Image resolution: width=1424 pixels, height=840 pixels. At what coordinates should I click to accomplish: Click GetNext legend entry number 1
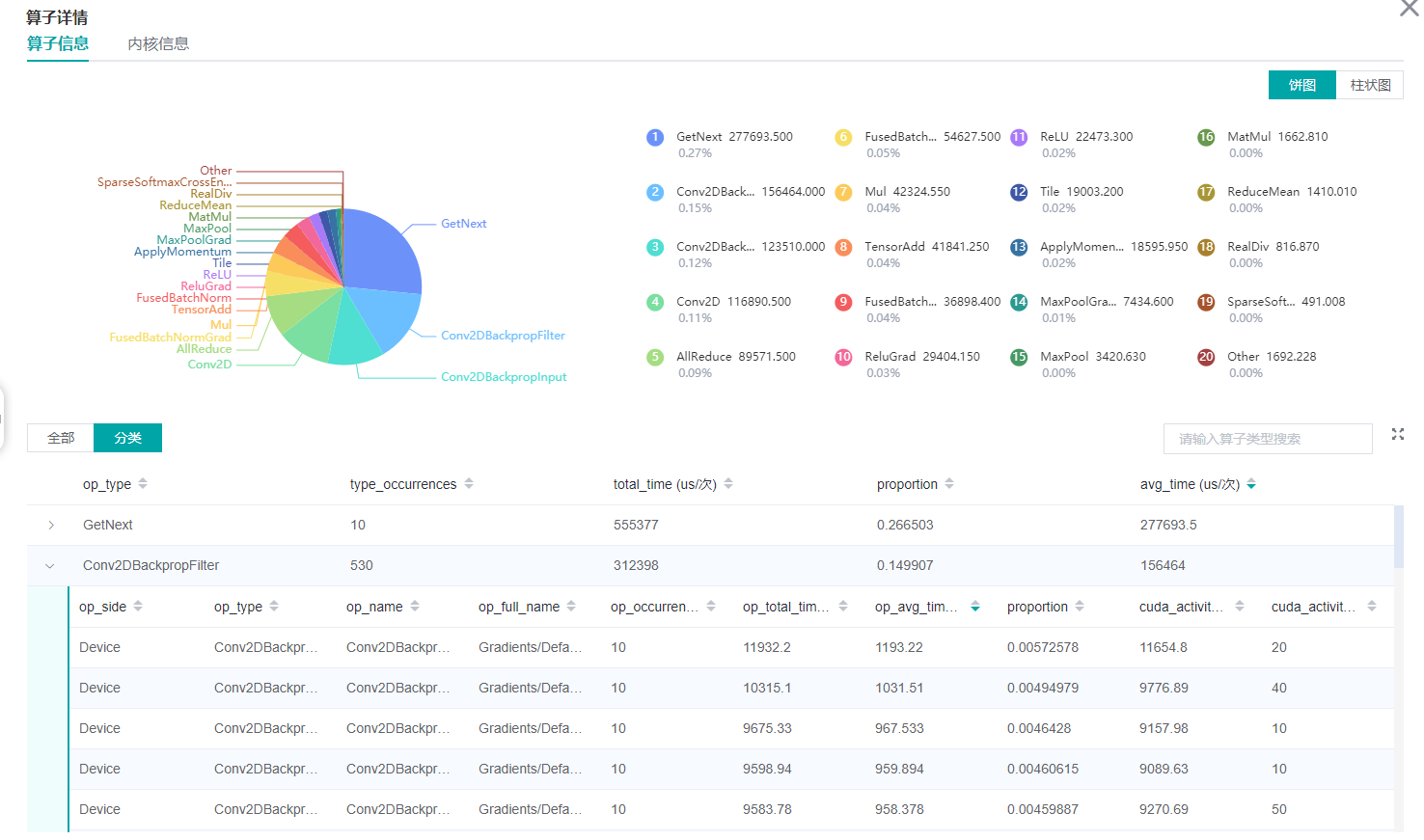click(x=720, y=137)
